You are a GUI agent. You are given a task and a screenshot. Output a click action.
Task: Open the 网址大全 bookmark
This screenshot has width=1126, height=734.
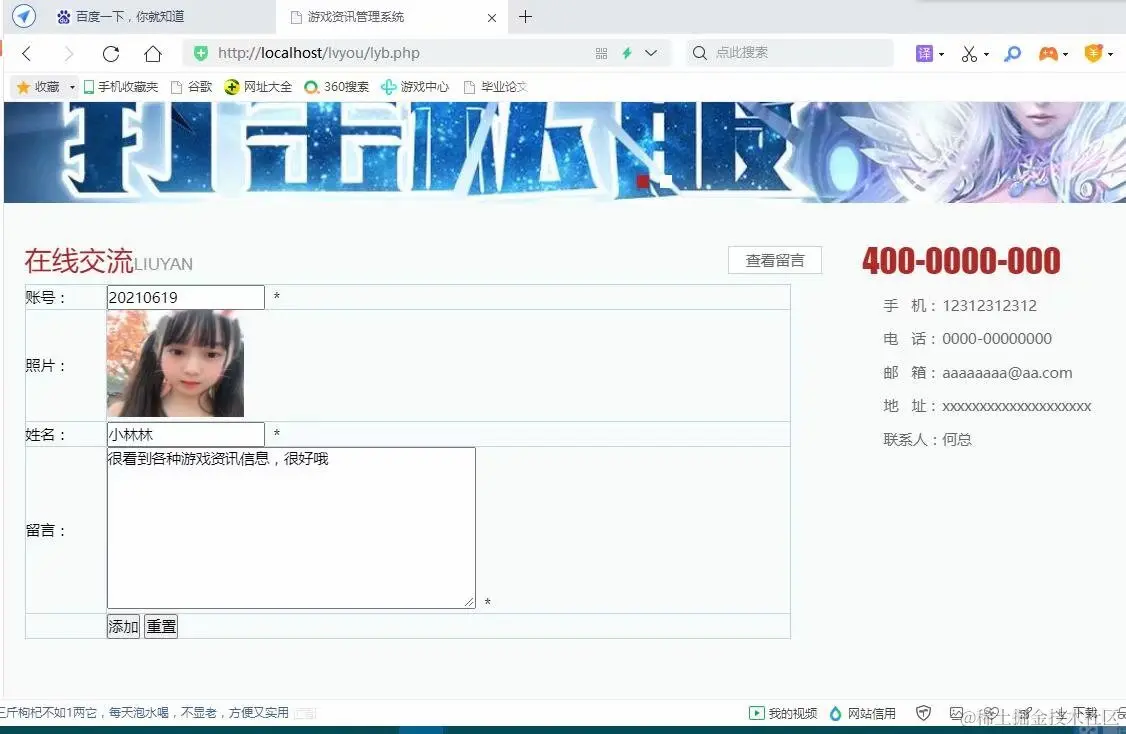(x=258, y=87)
